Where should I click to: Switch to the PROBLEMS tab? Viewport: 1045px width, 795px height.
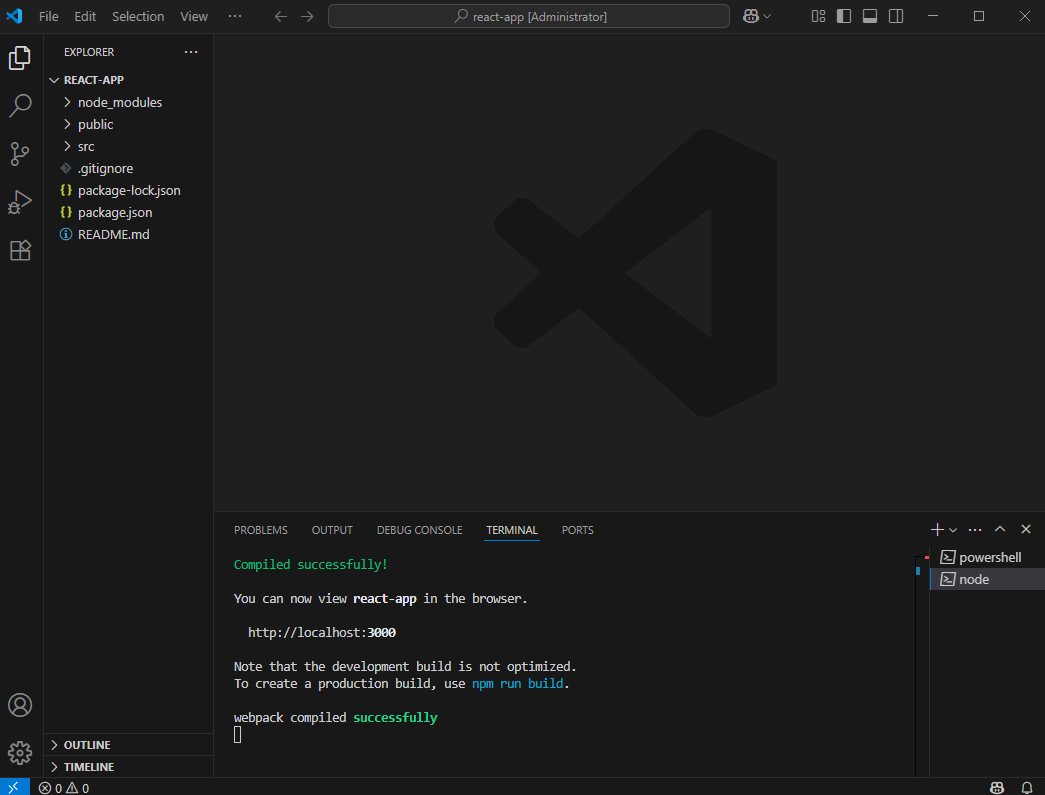261,530
